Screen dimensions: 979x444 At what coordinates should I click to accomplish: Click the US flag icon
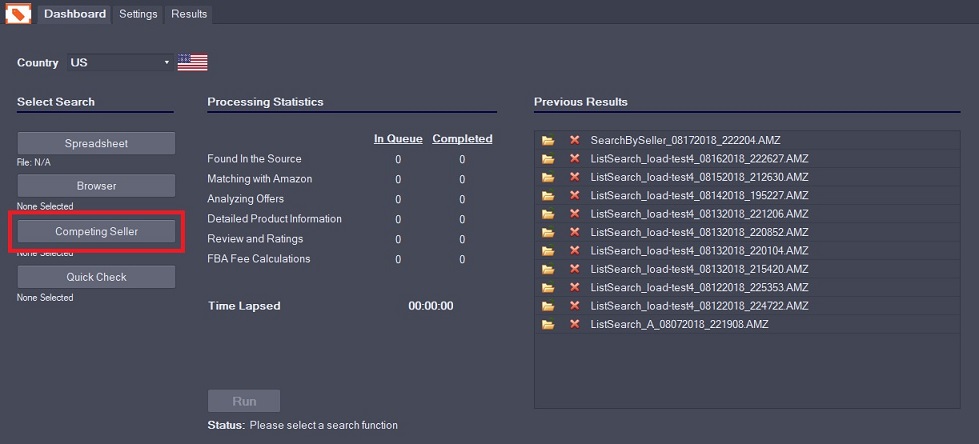(192, 62)
